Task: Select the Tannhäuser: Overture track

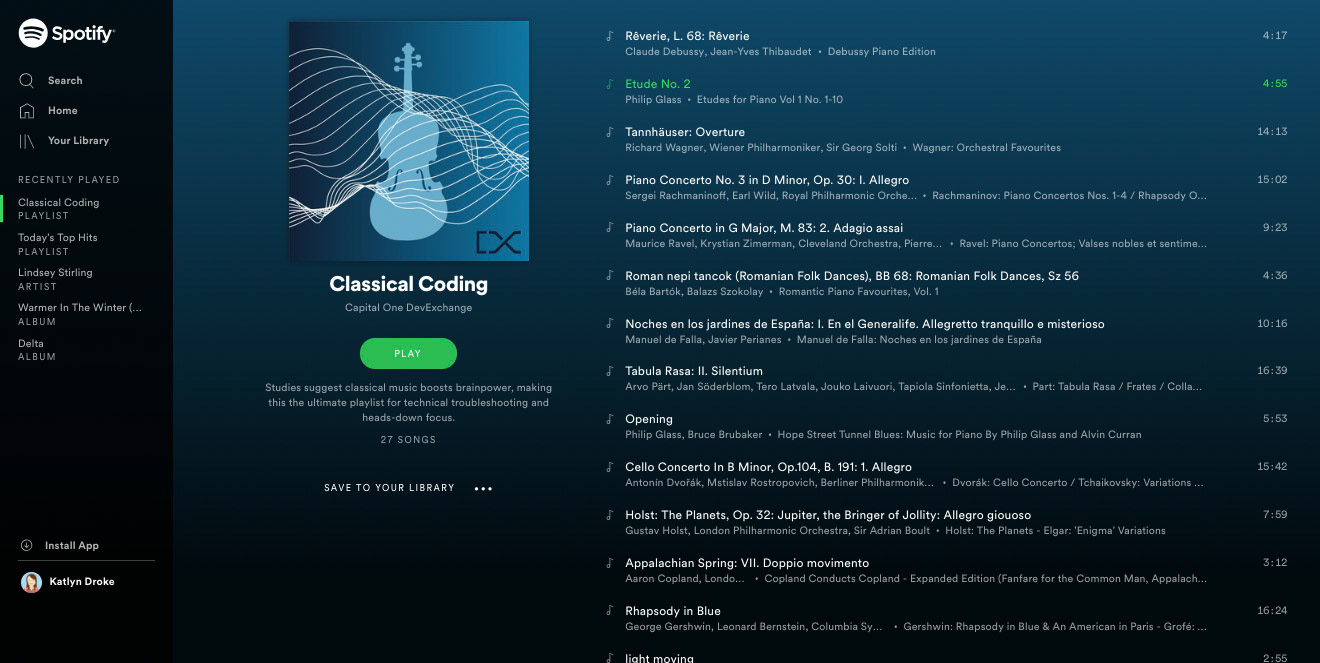Action: click(x=945, y=139)
